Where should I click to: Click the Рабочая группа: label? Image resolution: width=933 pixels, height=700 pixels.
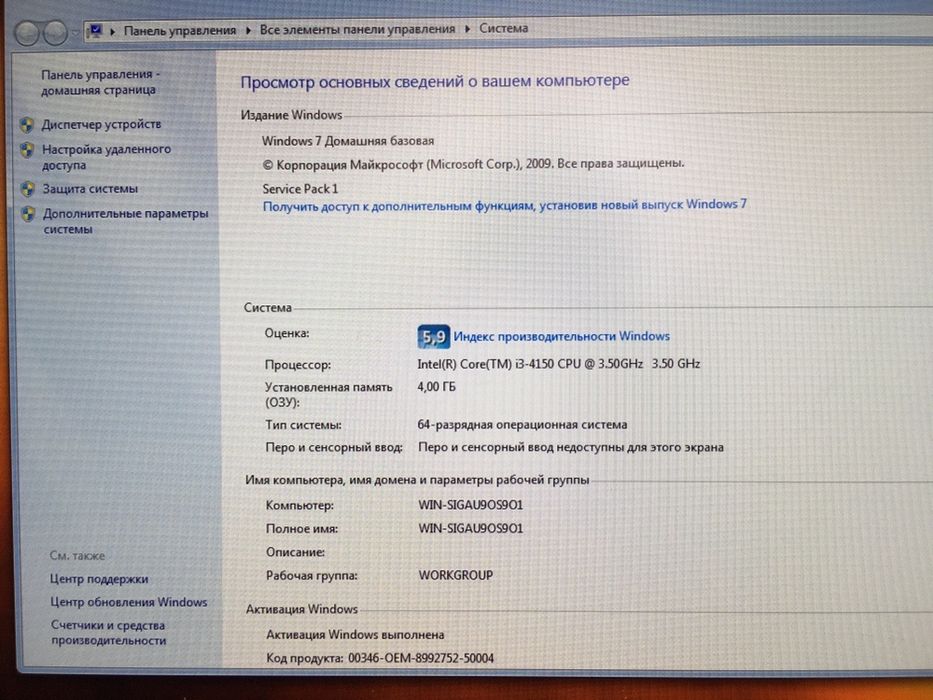[312, 576]
